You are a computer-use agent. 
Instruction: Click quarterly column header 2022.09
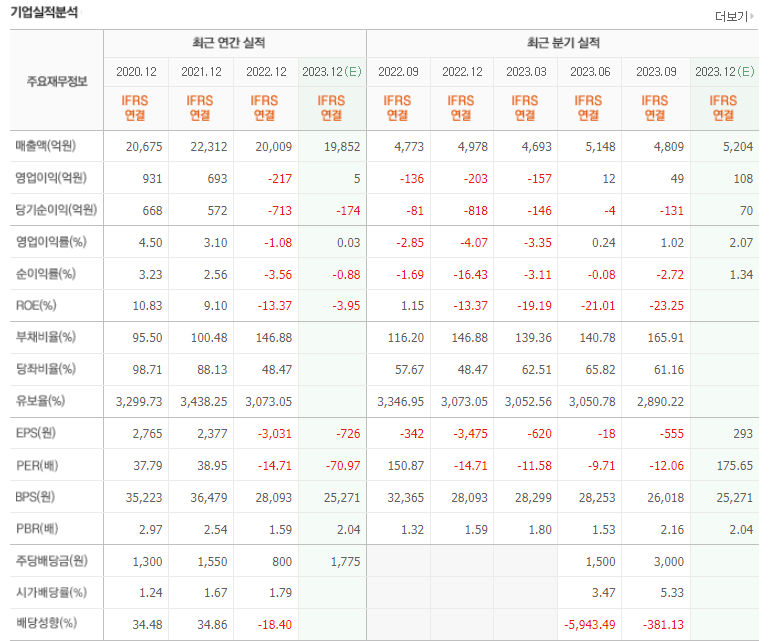(398, 72)
